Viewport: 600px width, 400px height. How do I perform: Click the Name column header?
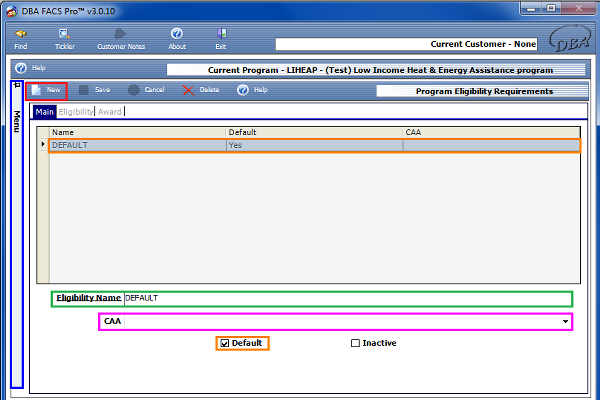coord(137,132)
